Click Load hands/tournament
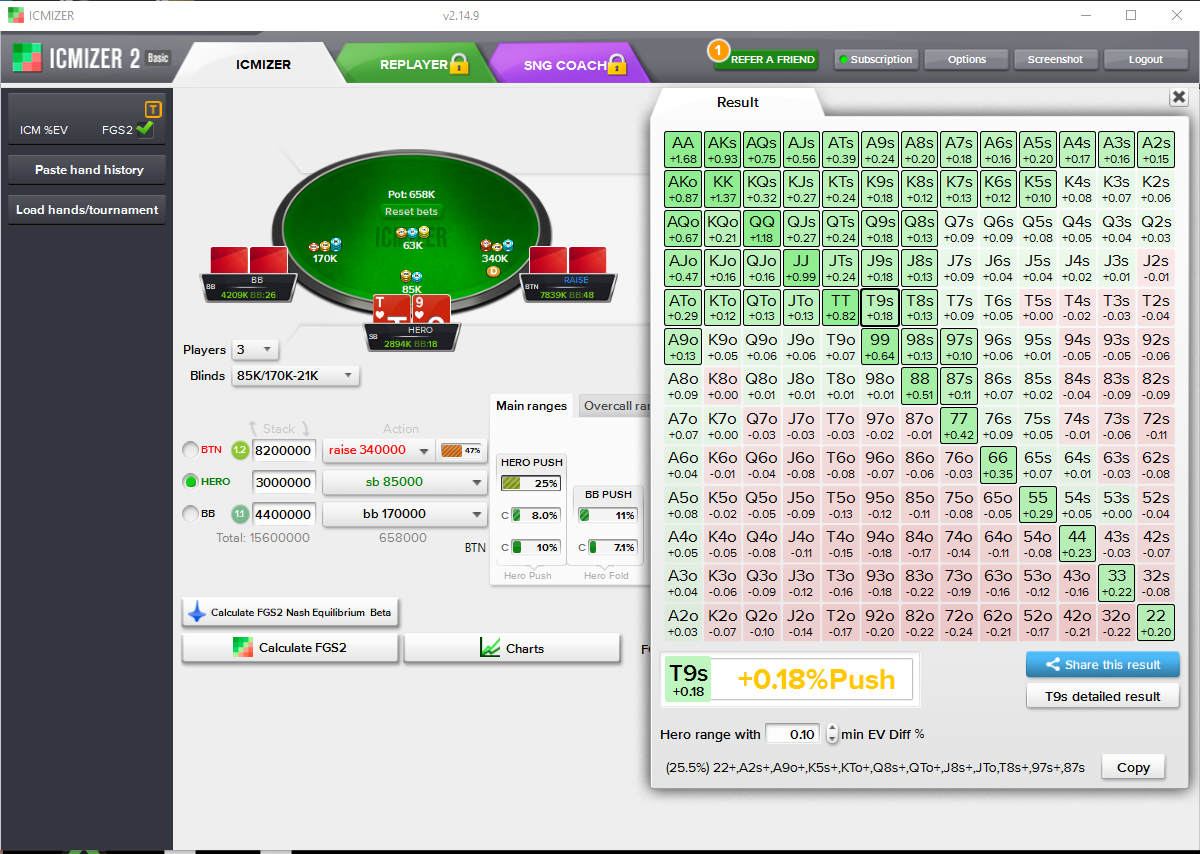The image size is (1200, 854). [87, 210]
